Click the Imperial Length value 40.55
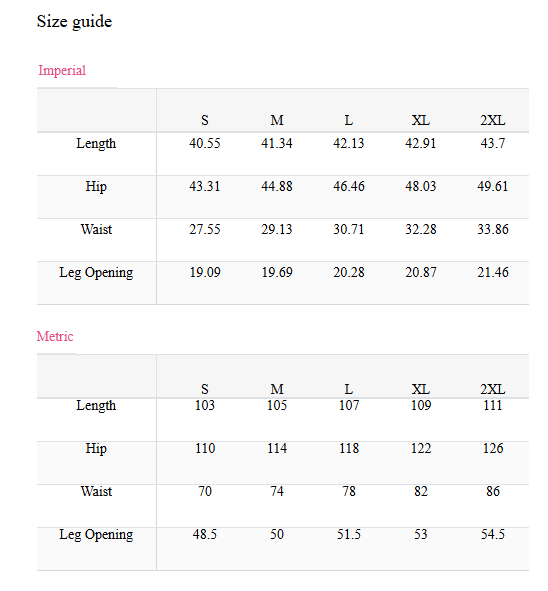Image resolution: width=548 pixels, height=591 pixels. 205,143
